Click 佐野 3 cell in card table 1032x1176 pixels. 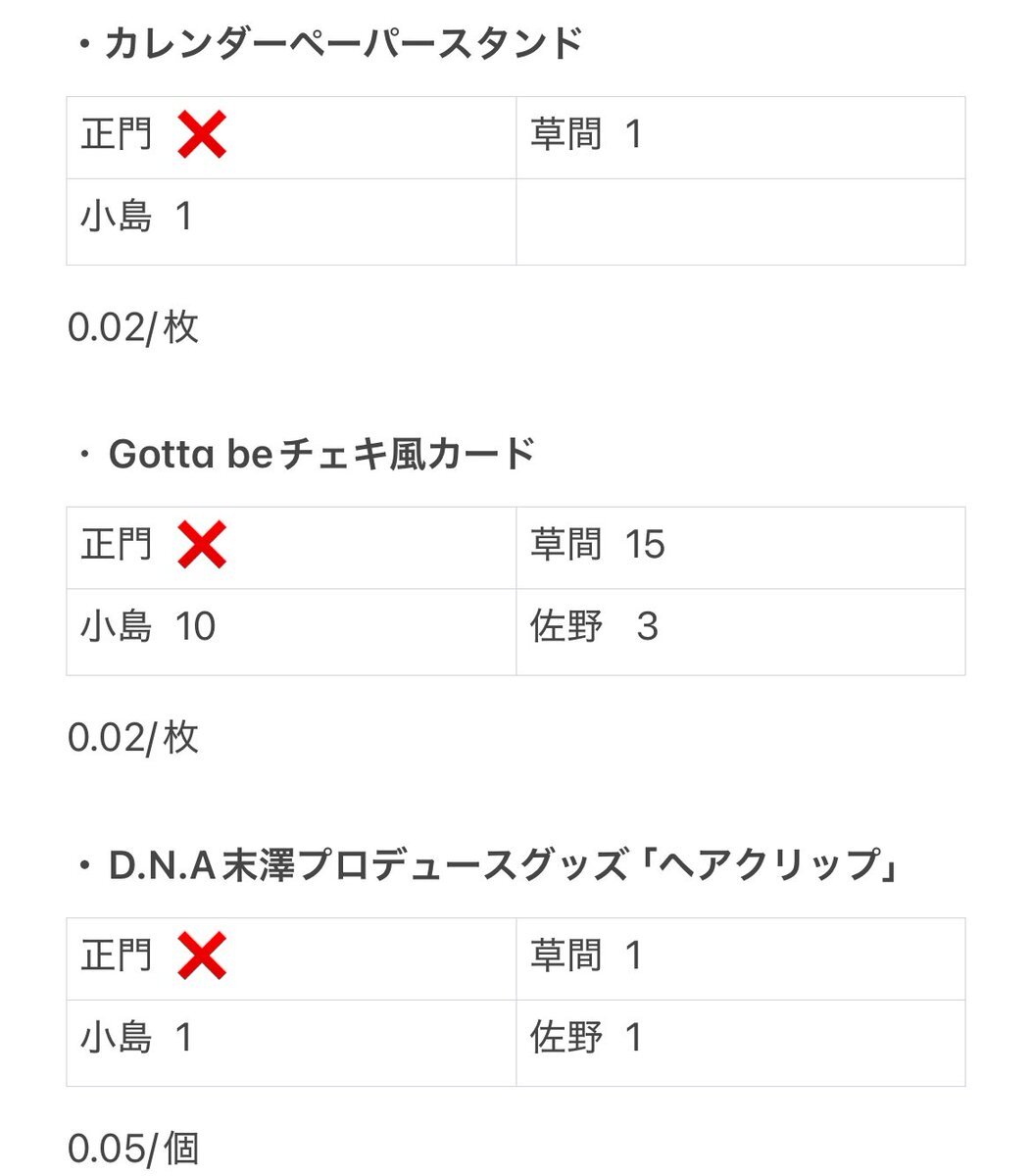point(741,632)
